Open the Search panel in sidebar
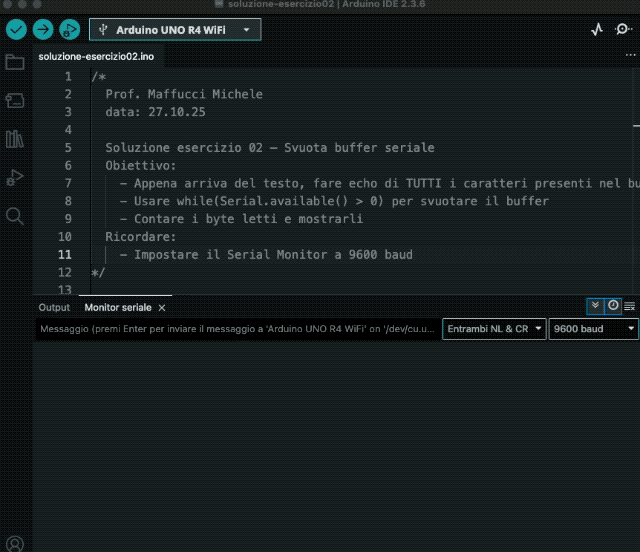The height and width of the screenshot is (552, 640). click(14, 215)
